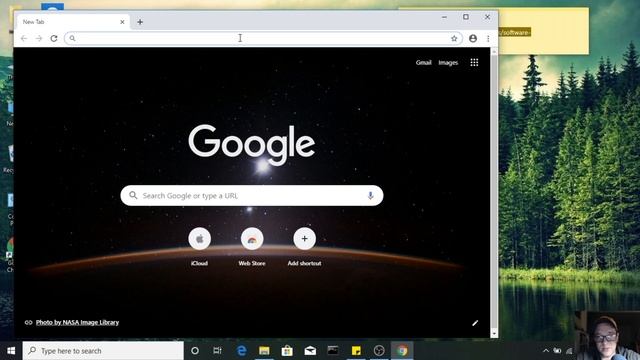This screenshot has height=360, width=640.
Task: Close the New Tab tab
Action: 122,22
